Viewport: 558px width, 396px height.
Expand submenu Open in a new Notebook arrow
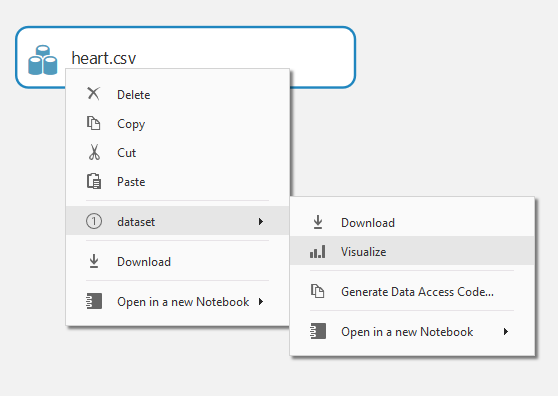506,332
